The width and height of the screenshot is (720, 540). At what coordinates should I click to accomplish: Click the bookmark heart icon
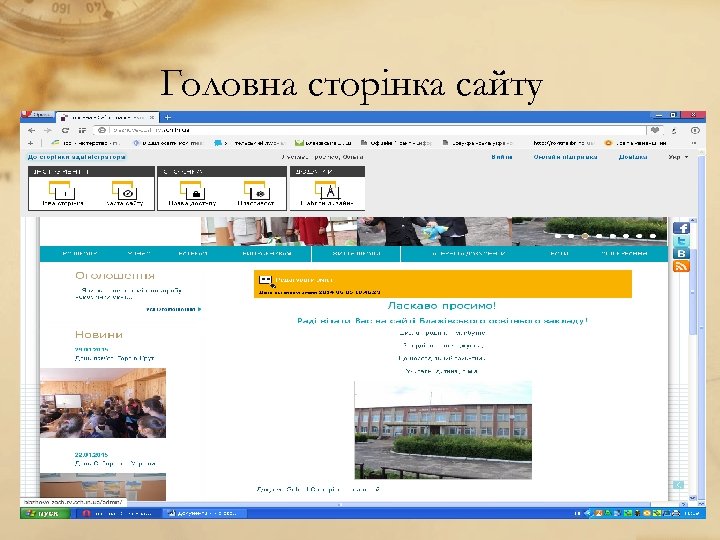[x=655, y=130]
